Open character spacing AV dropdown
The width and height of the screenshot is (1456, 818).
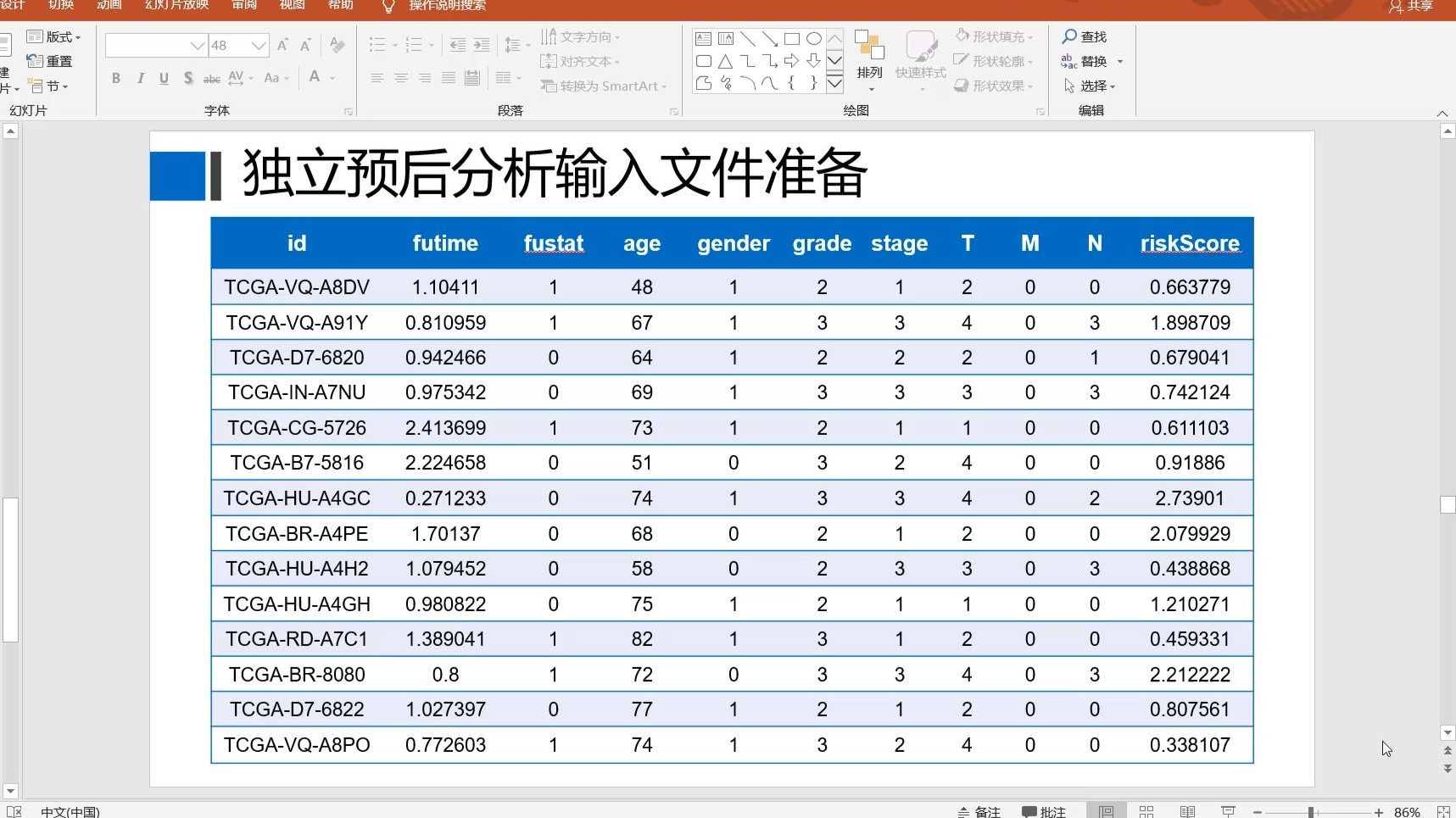241,78
